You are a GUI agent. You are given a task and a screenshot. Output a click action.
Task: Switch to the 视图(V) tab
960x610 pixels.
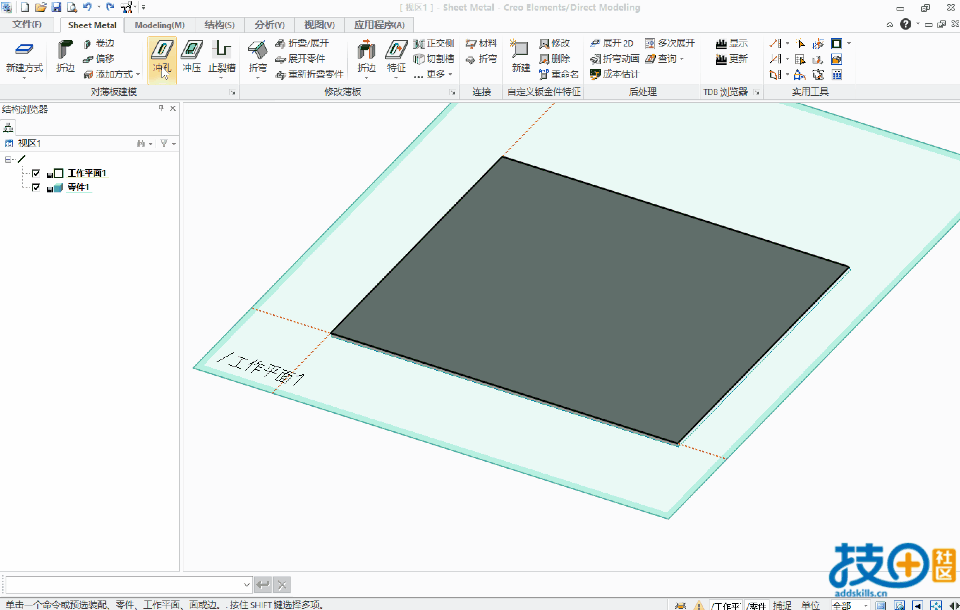pyautogui.click(x=319, y=25)
